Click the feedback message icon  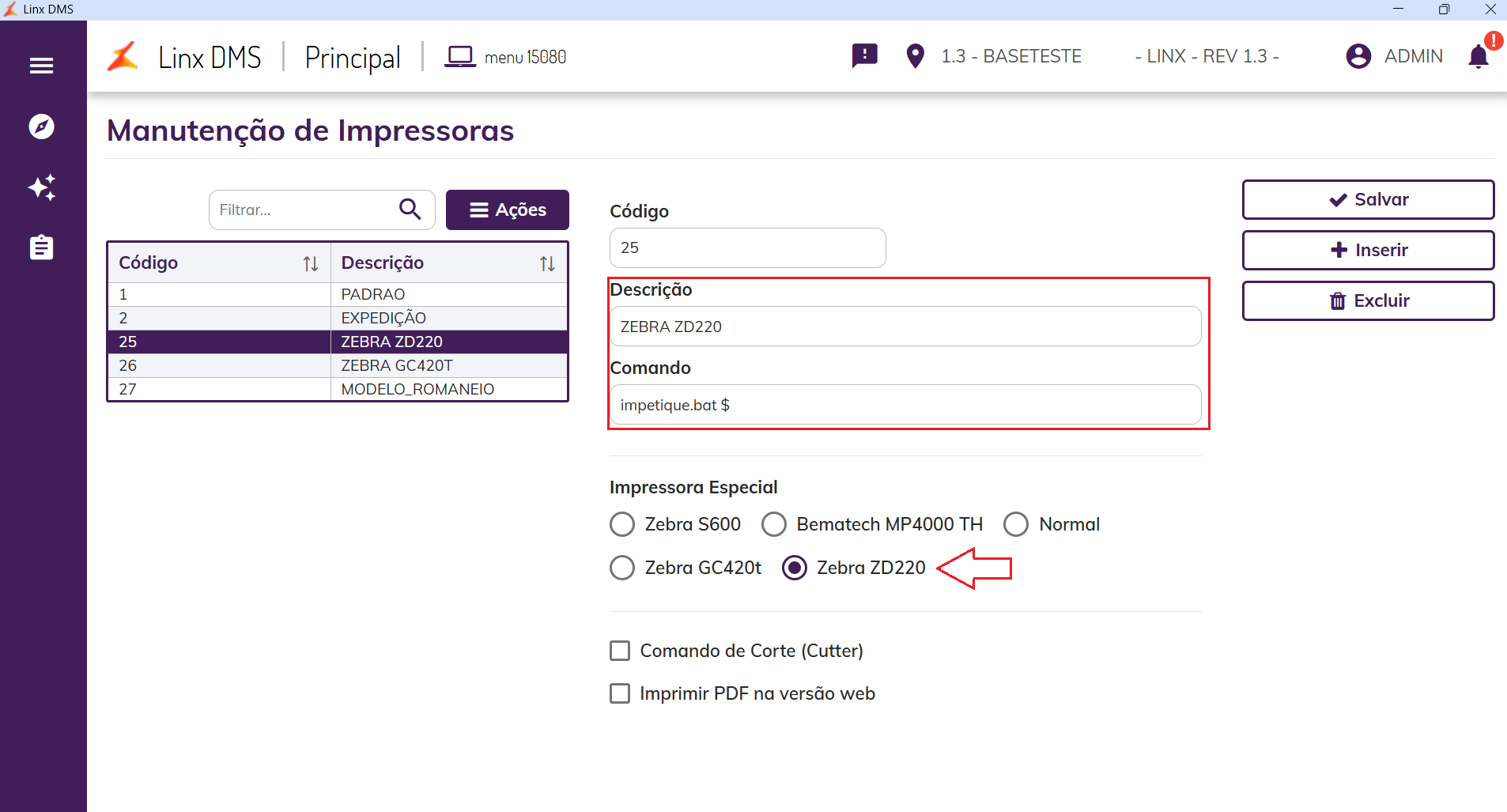pyautogui.click(x=864, y=56)
